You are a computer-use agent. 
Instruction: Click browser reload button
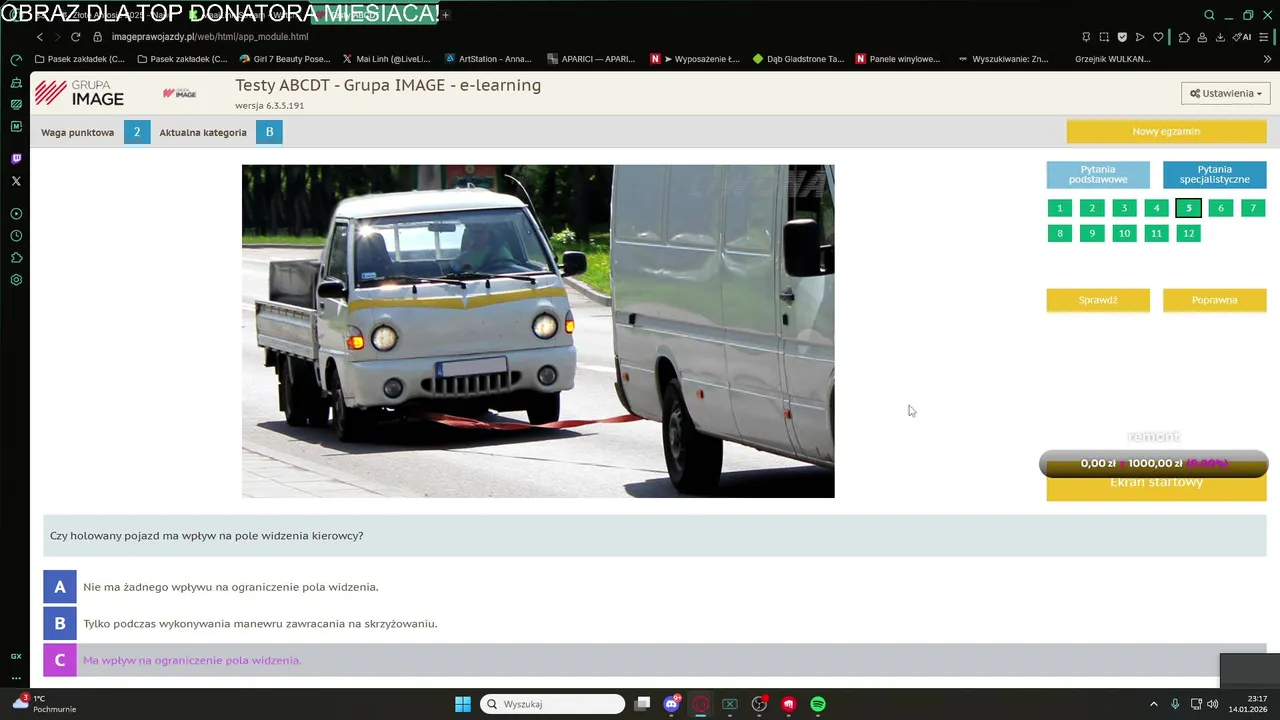pos(75,37)
